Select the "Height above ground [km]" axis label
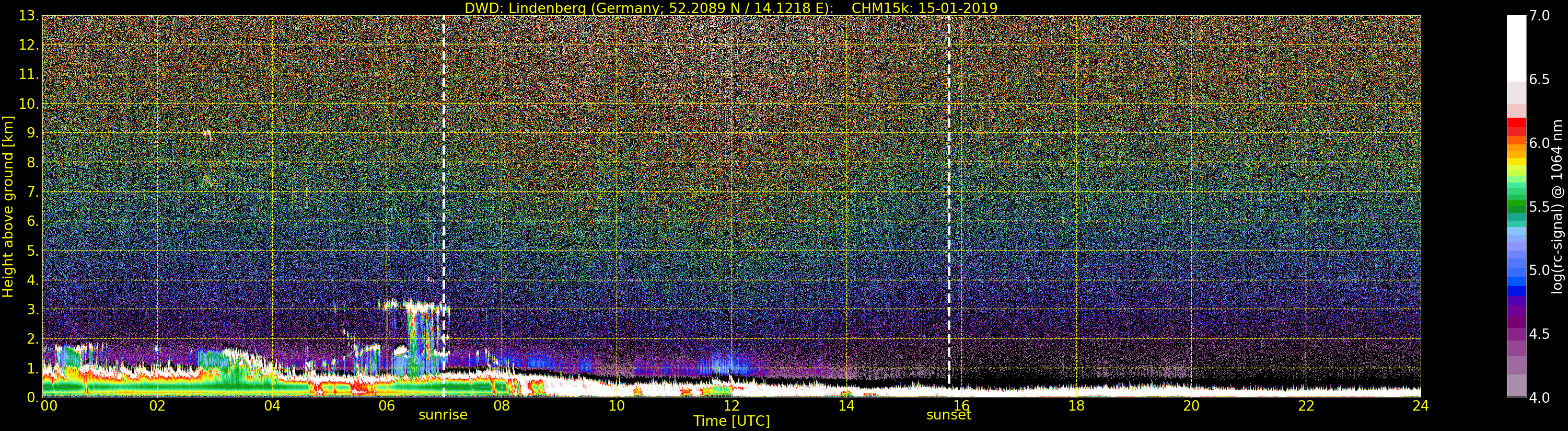Viewport: 1568px width, 431px height. pyautogui.click(x=8, y=206)
